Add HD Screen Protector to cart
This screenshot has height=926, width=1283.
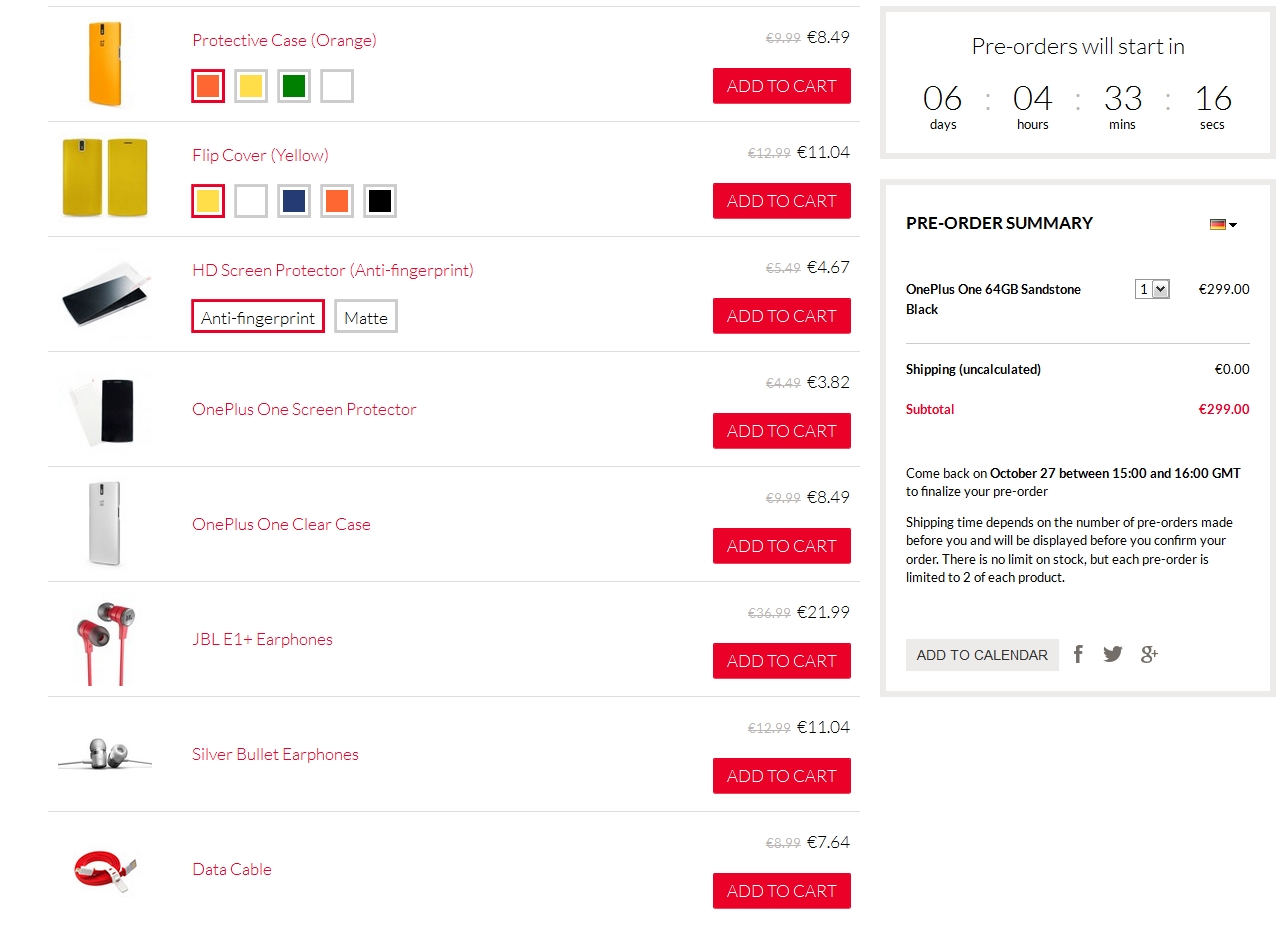(x=782, y=316)
